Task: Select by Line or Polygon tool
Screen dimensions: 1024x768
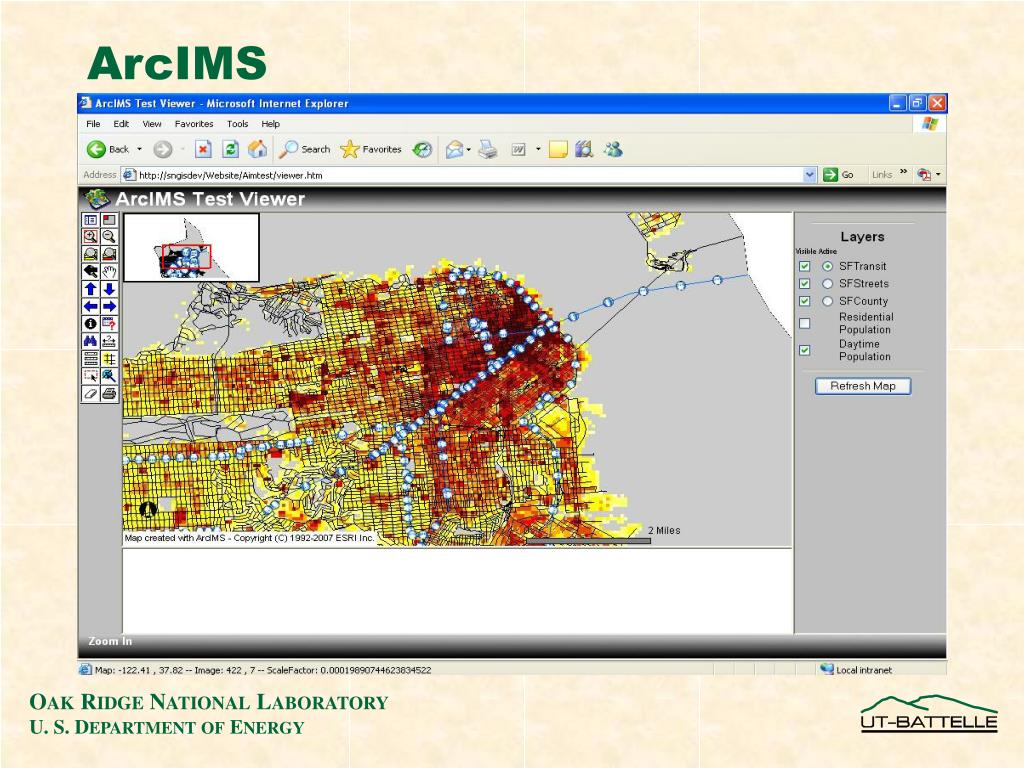Action: 109,376
